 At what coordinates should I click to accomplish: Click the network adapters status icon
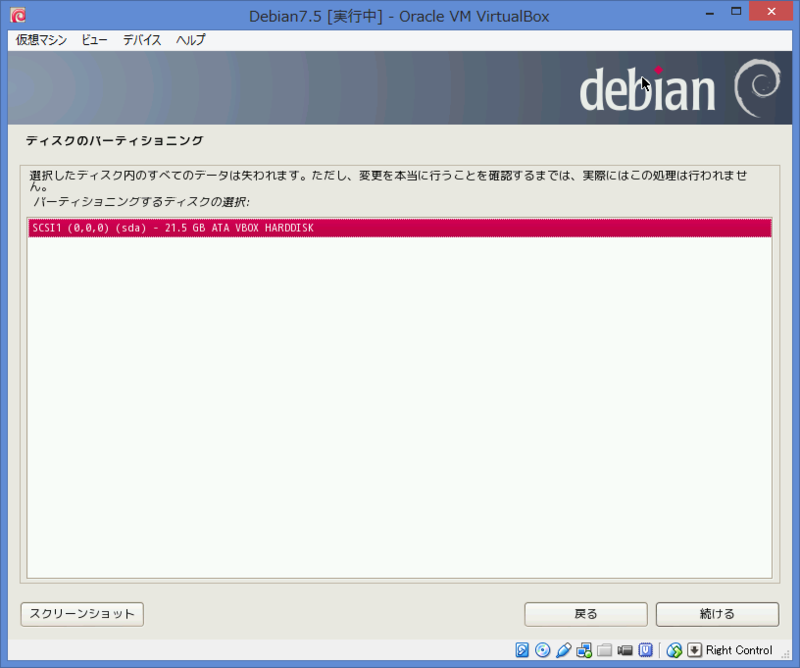(584, 650)
